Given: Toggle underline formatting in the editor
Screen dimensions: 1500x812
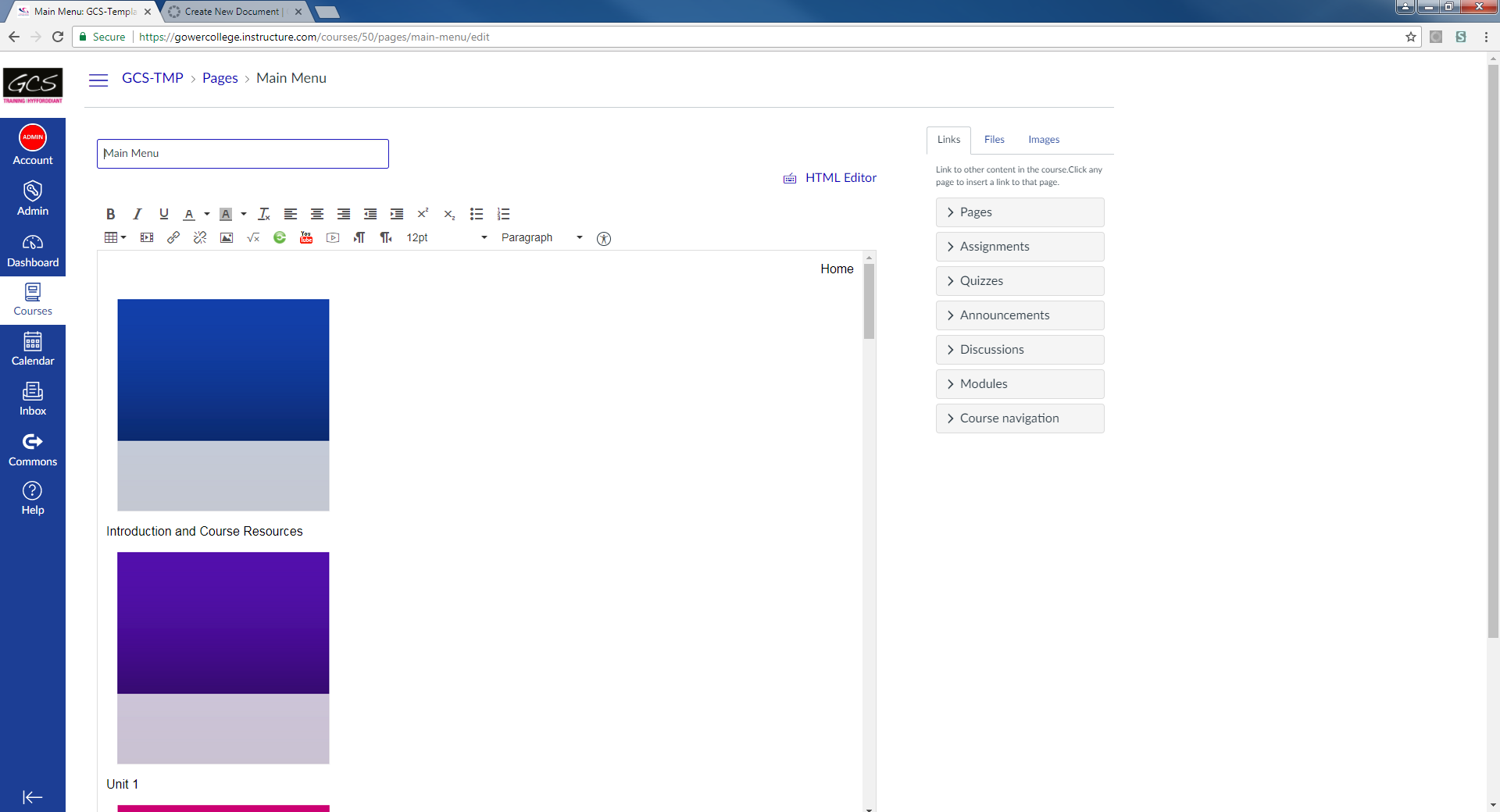Looking at the screenshot, I should tap(164, 214).
